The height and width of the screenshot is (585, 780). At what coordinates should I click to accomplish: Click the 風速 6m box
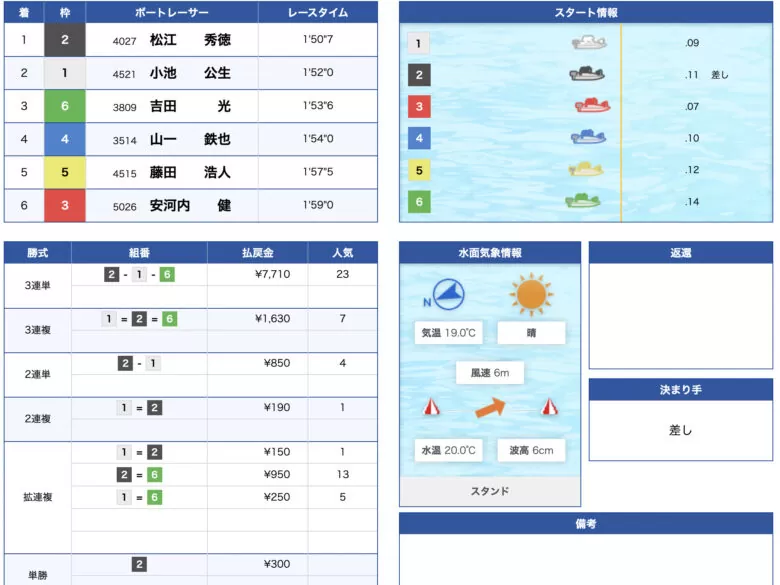(x=490, y=373)
